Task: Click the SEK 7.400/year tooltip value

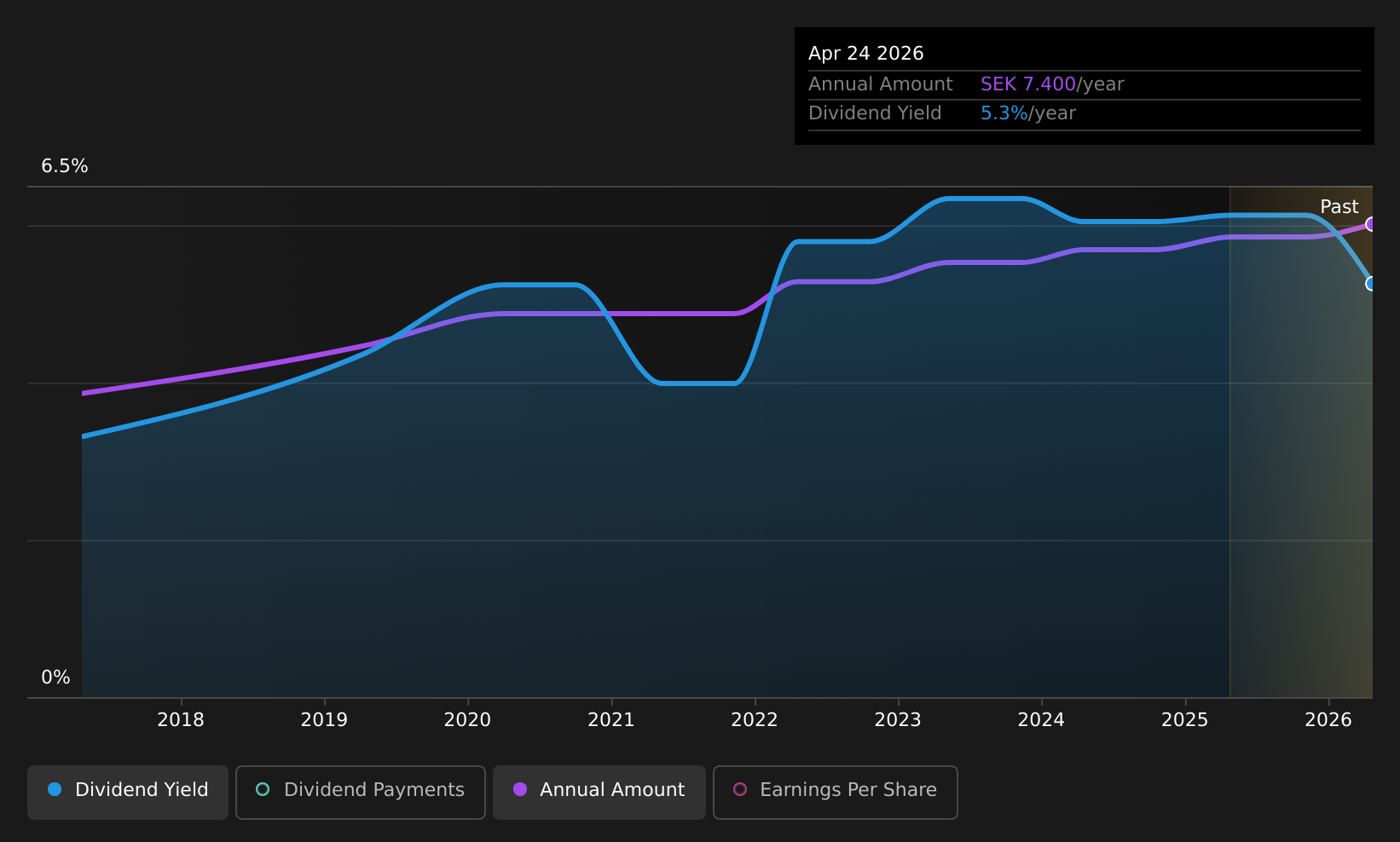Action: (1052, 84)
